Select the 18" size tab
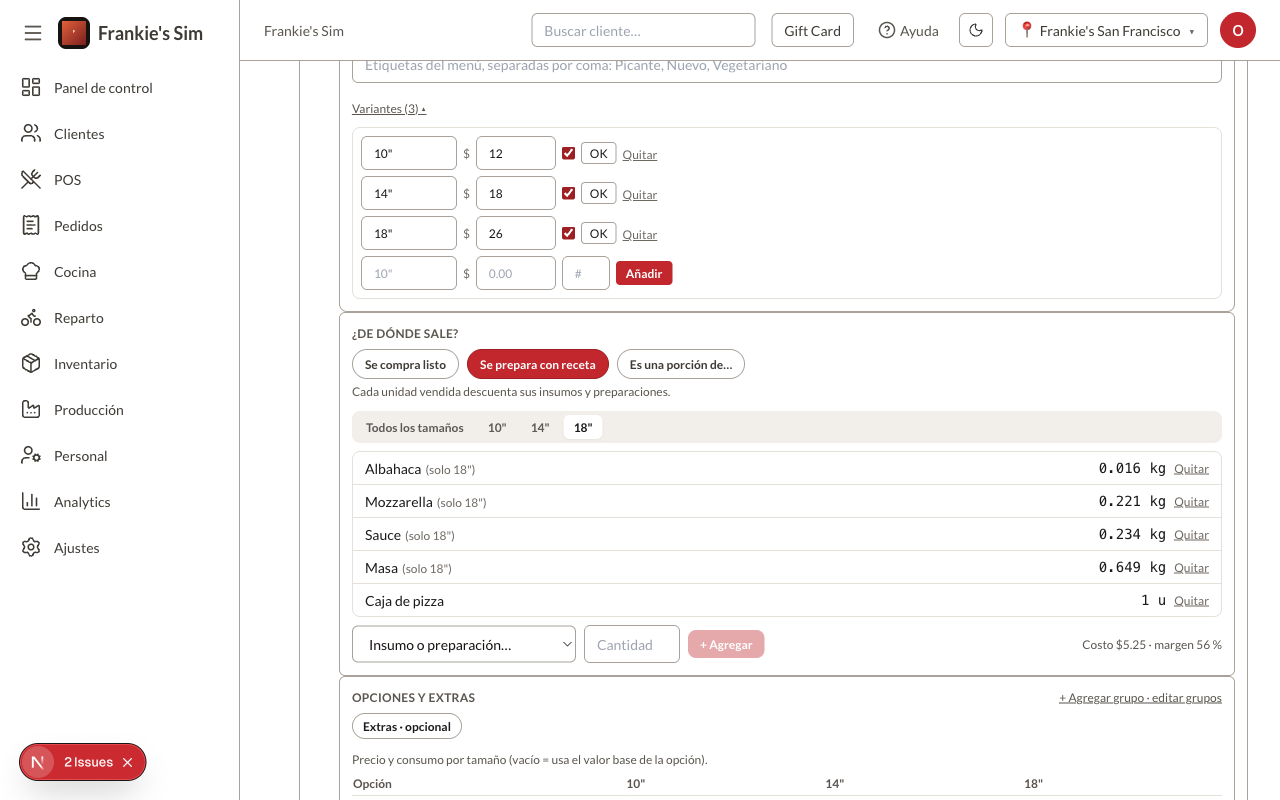 click(x=583, y=428)
